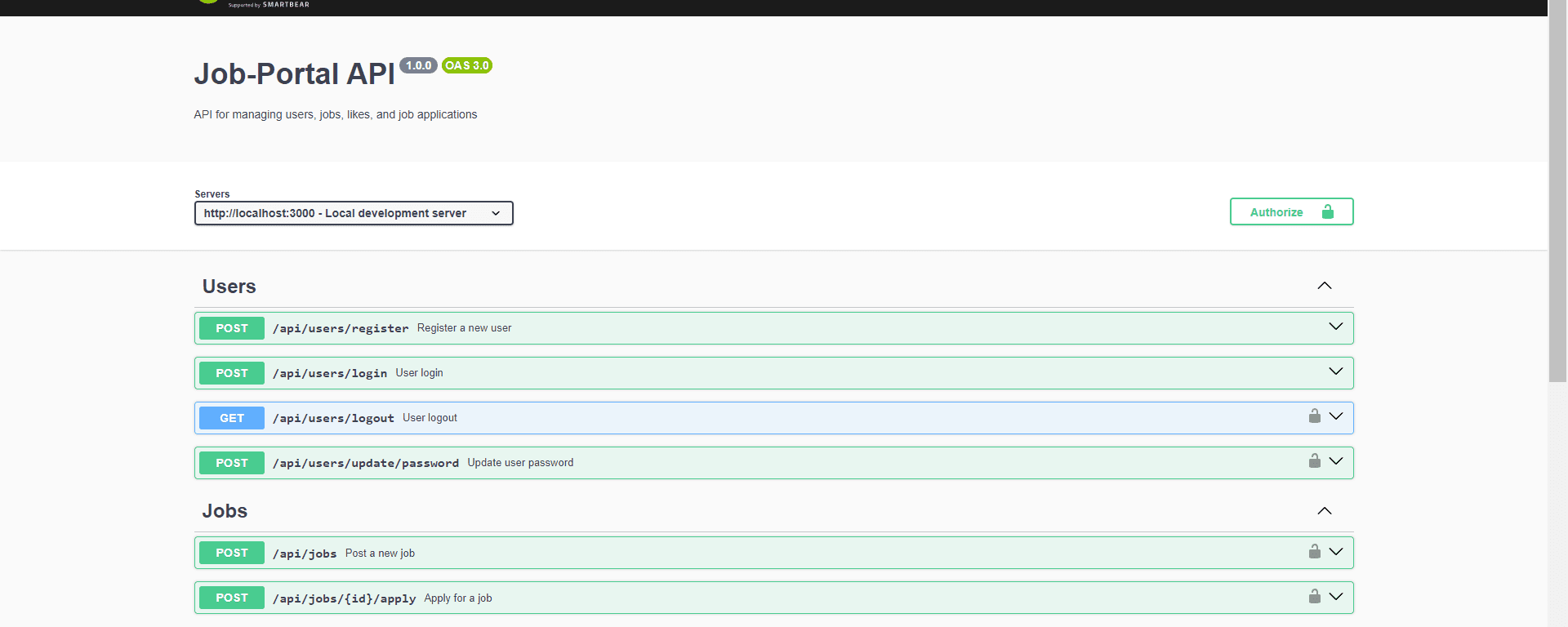Click POST badge for /api/users/update/password
This screenshot has width=1568, height=627.
[232, 463]
